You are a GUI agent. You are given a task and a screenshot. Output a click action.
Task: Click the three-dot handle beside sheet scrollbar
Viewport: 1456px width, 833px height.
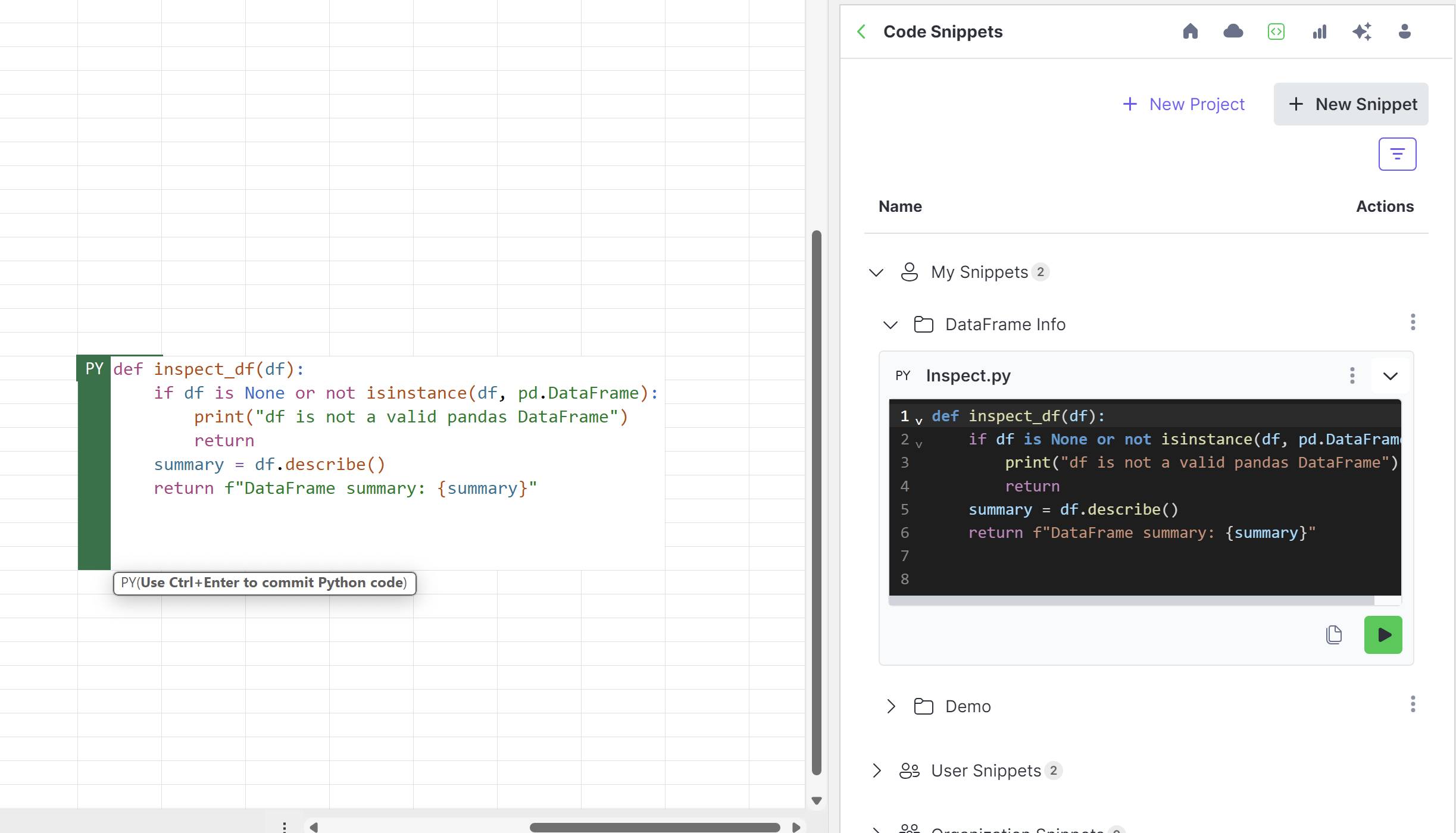click(x=285, y=827)
